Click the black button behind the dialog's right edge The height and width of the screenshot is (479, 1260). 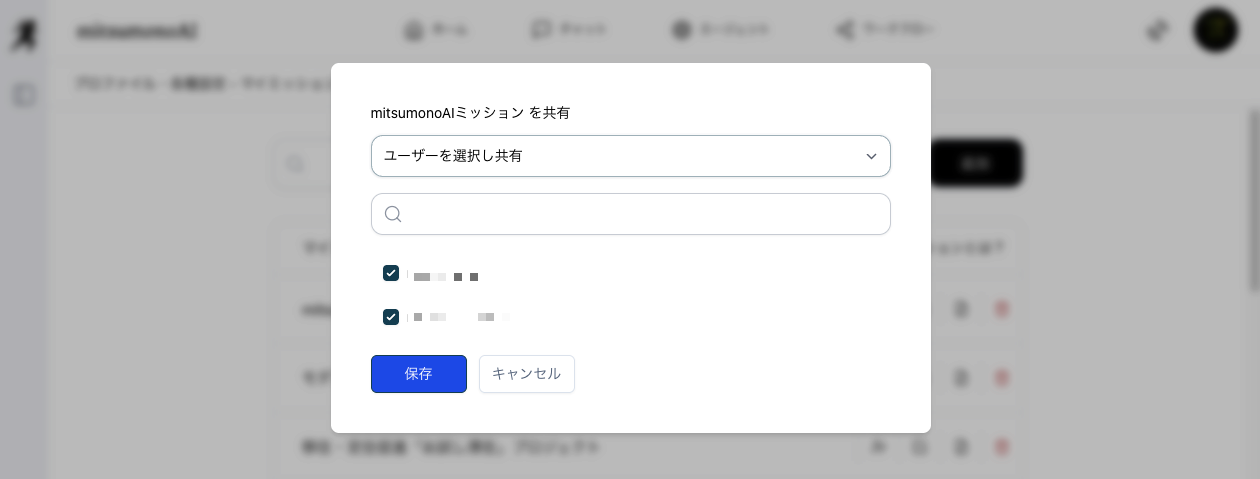coord(976,163)
